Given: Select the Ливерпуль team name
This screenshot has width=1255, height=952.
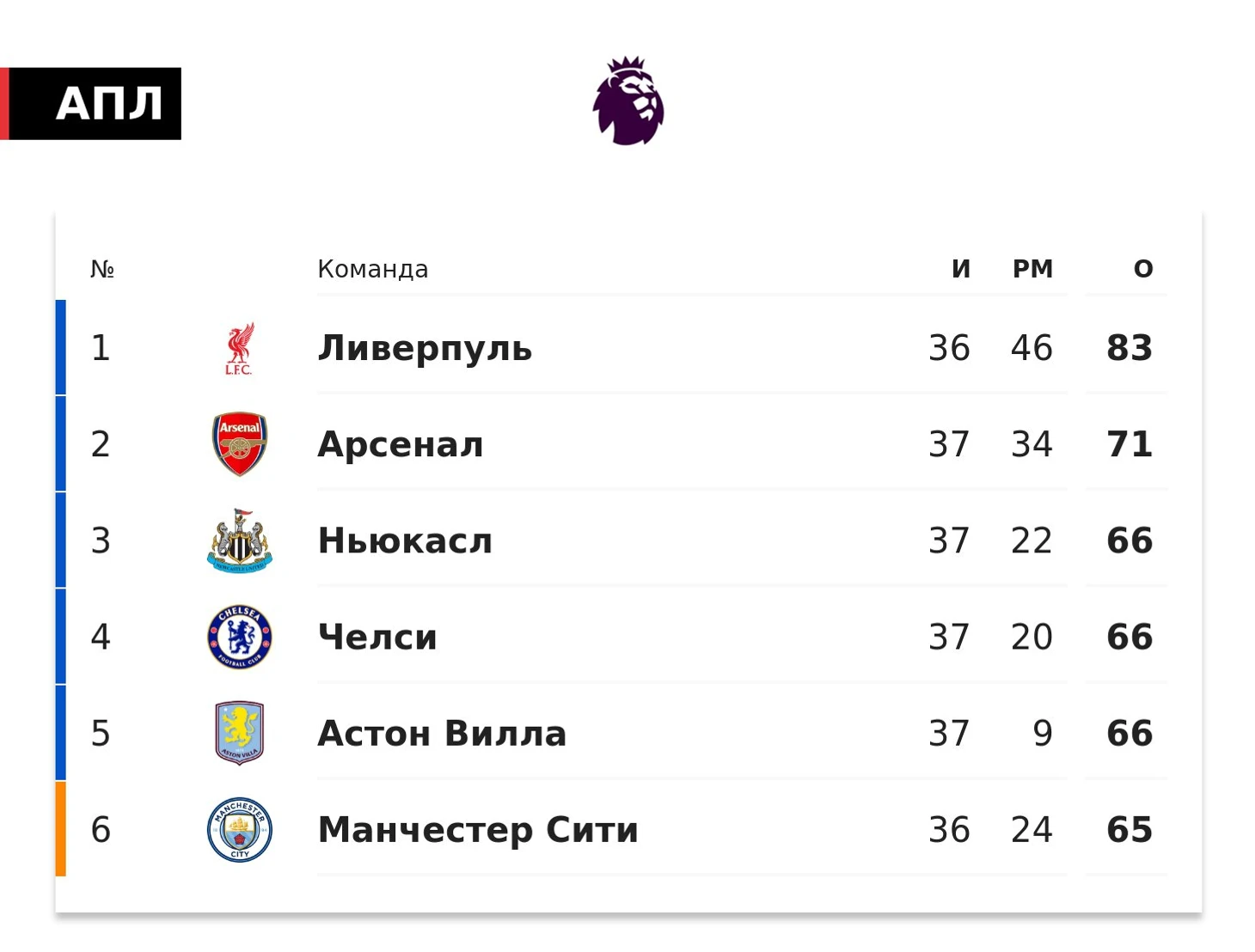Looking at the screenshot, I should click(425, 348).
